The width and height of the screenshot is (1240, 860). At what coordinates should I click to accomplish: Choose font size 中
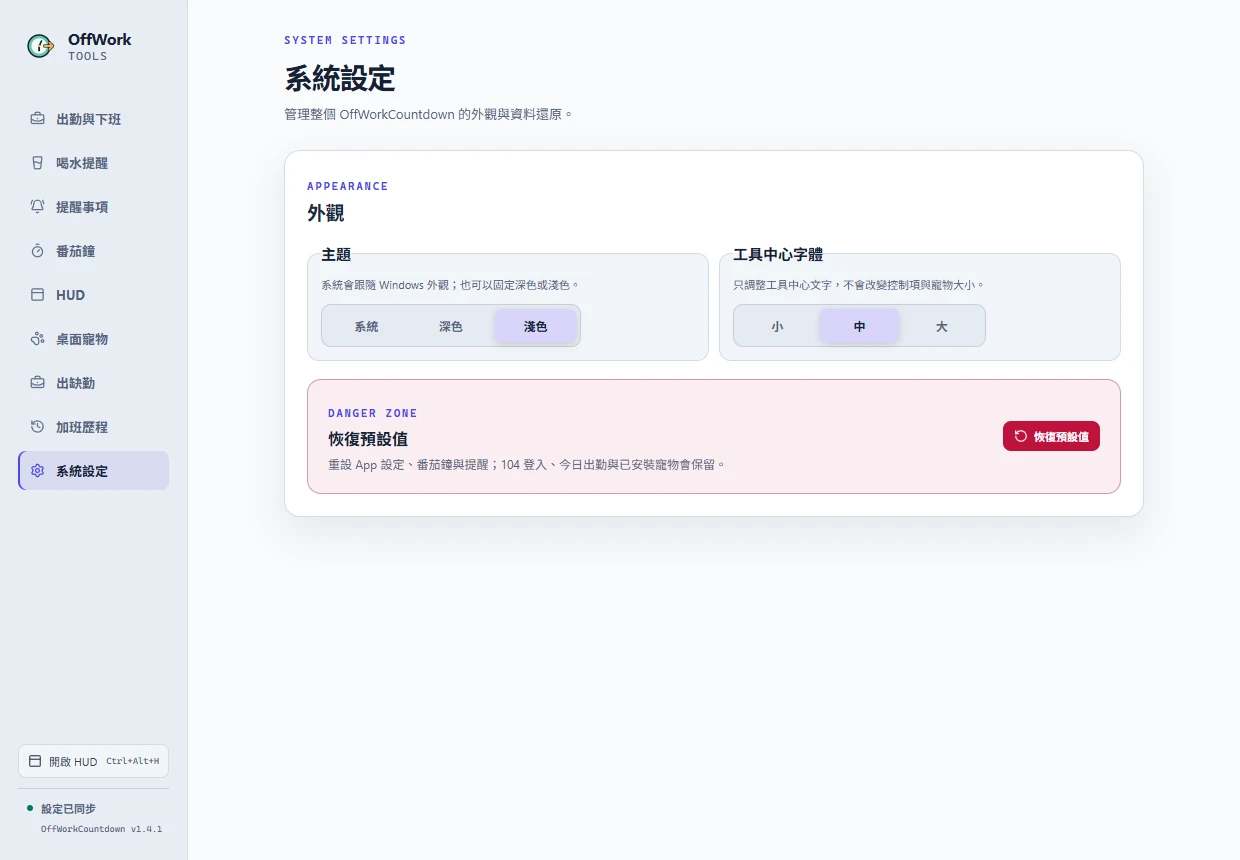pyautogui.click(x=859, y=326)
